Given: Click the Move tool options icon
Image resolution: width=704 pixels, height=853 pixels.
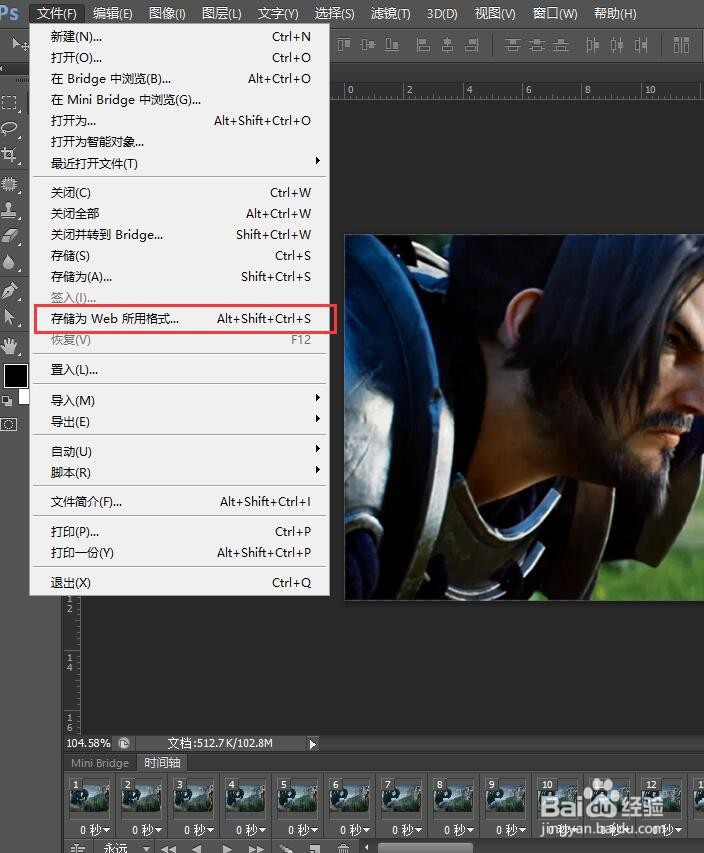Looking at the screenshot, I should [20, 44].
